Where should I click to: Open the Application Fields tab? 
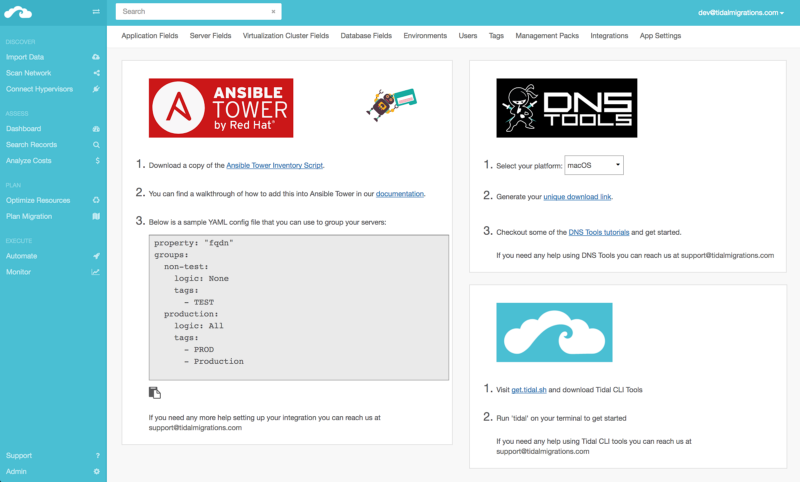coord(149,36)
